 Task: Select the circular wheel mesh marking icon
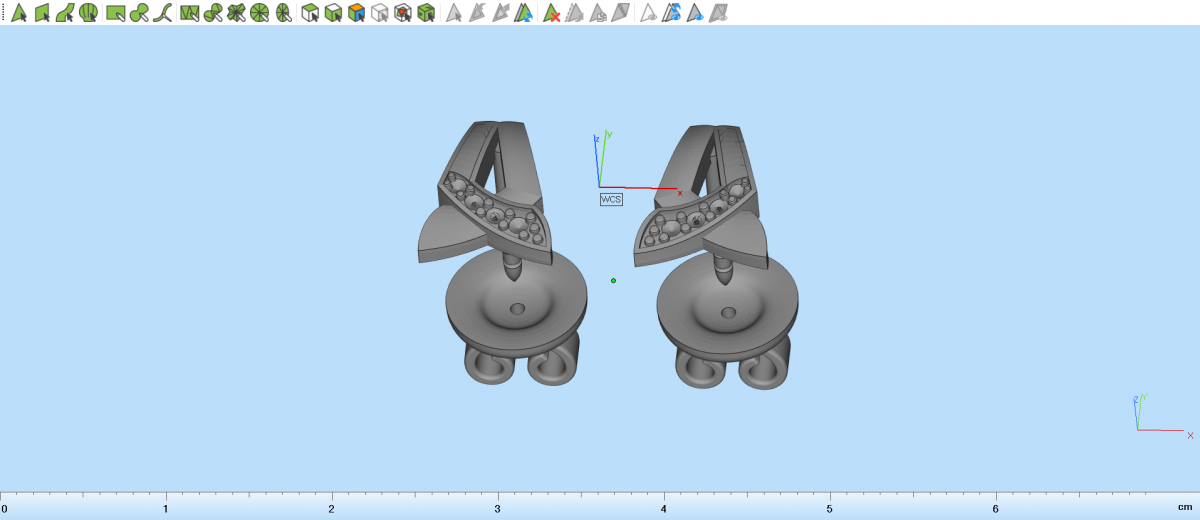[259, 13]
